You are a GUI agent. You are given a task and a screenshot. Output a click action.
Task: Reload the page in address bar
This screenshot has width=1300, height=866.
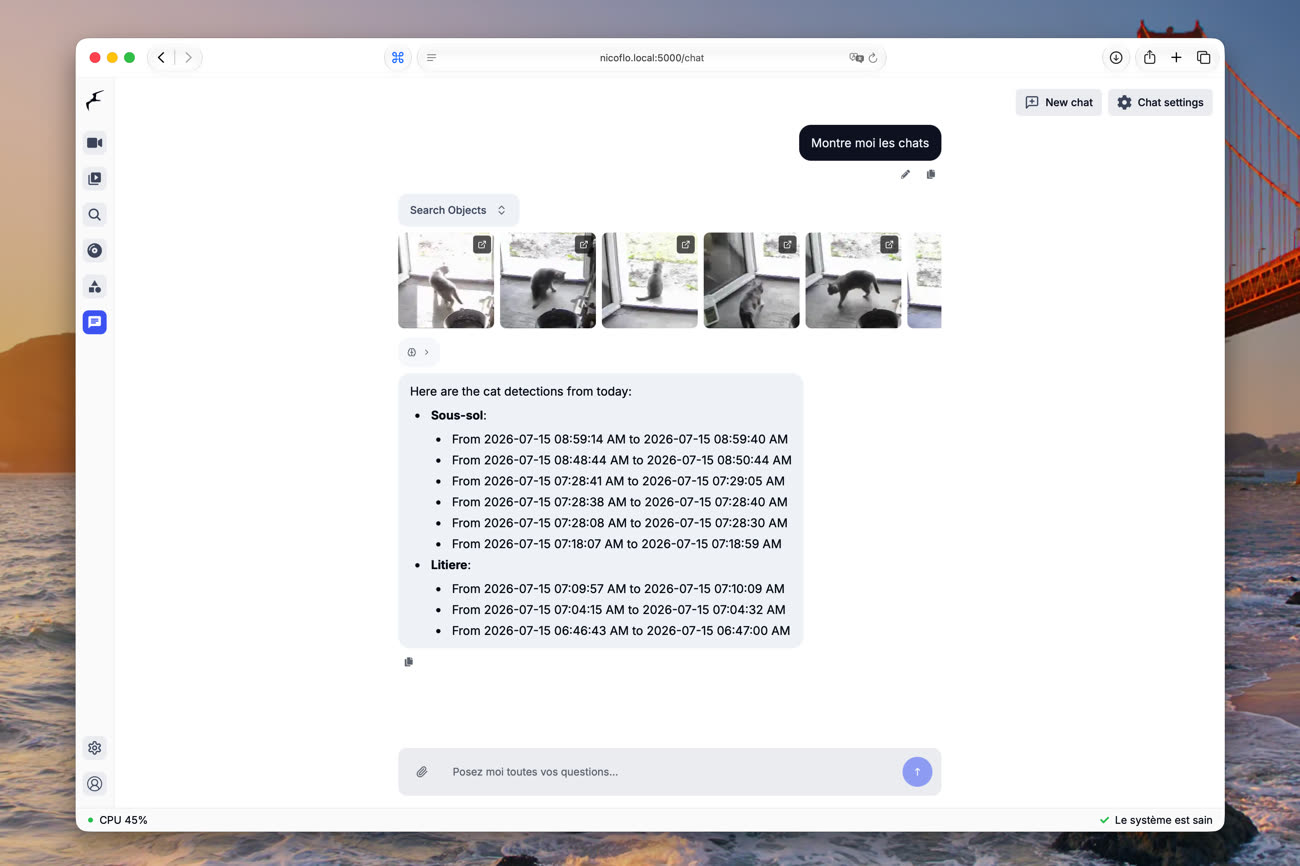click(x=873, y=58)
